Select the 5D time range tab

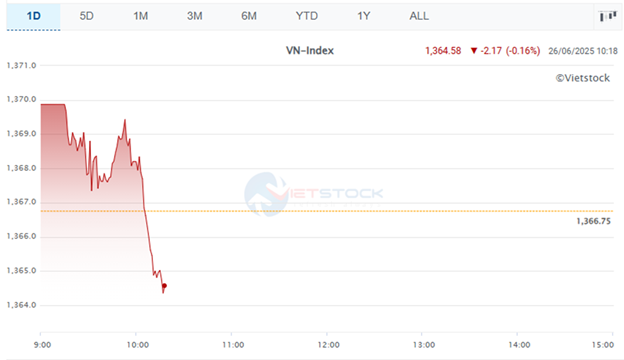click(x=86, y=16)
